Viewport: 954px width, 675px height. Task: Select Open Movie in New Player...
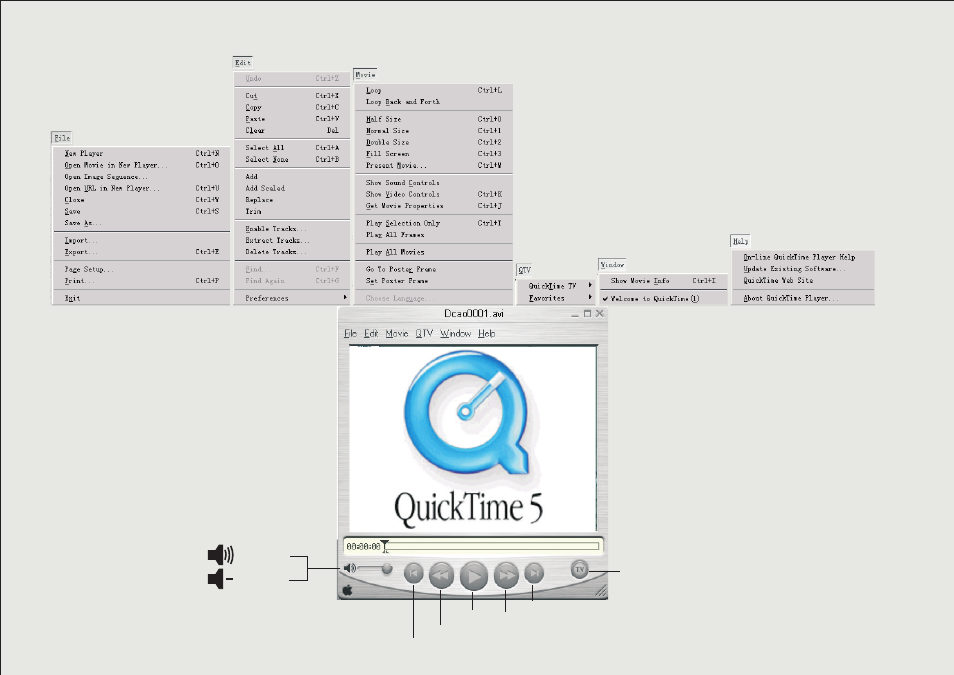point(141,165)
